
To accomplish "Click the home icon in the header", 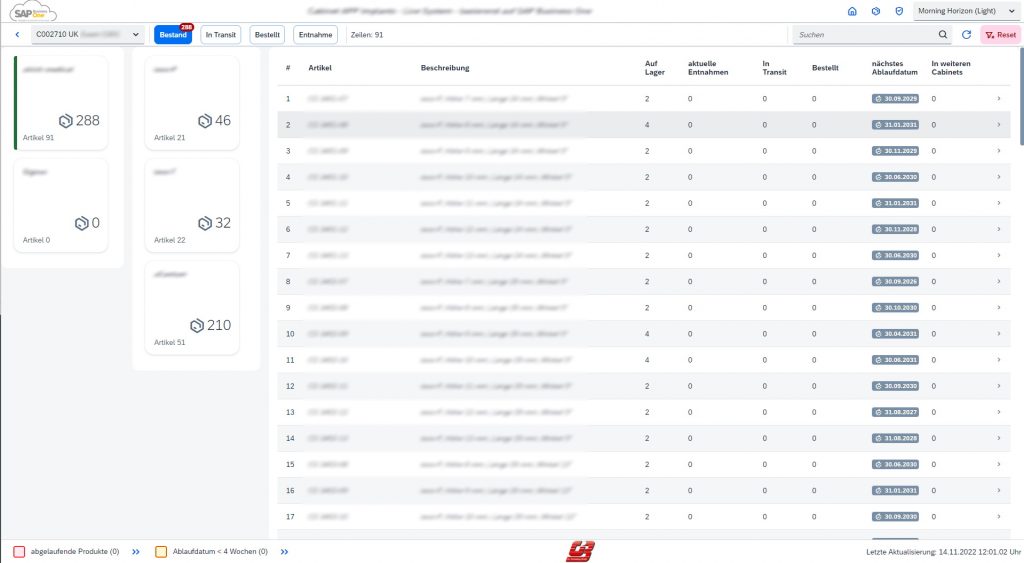I will (852, 11).
